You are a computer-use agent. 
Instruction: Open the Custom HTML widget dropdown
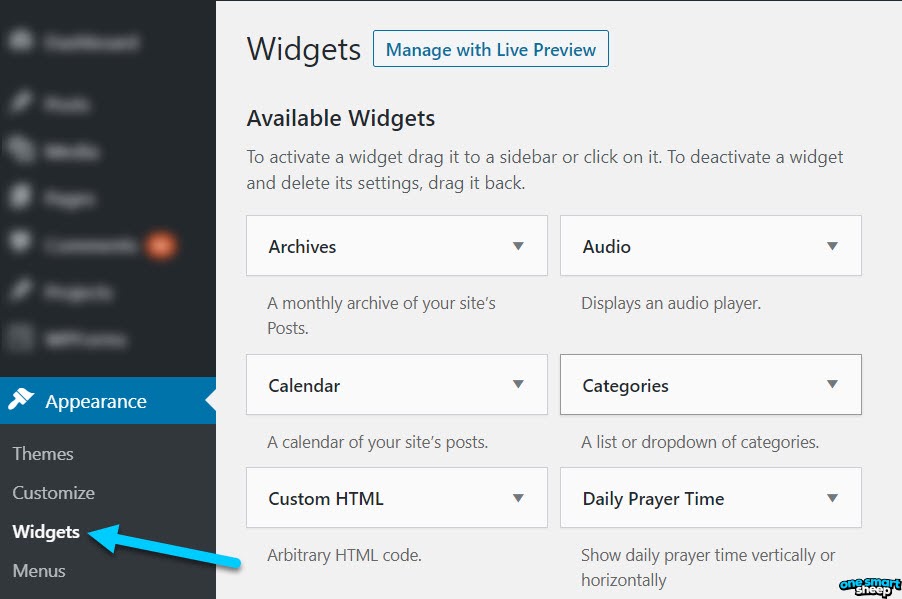(520, 497)
